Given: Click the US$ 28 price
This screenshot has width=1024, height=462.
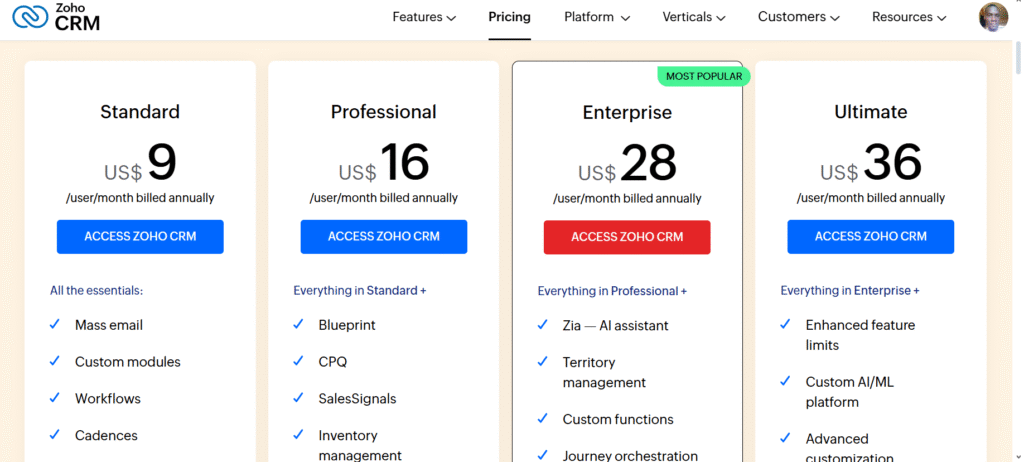Looking at the screenshot, I should (x=627, y=164).
